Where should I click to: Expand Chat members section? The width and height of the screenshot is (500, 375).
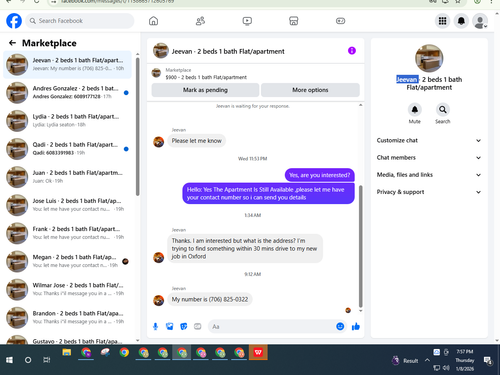point(429,158)
